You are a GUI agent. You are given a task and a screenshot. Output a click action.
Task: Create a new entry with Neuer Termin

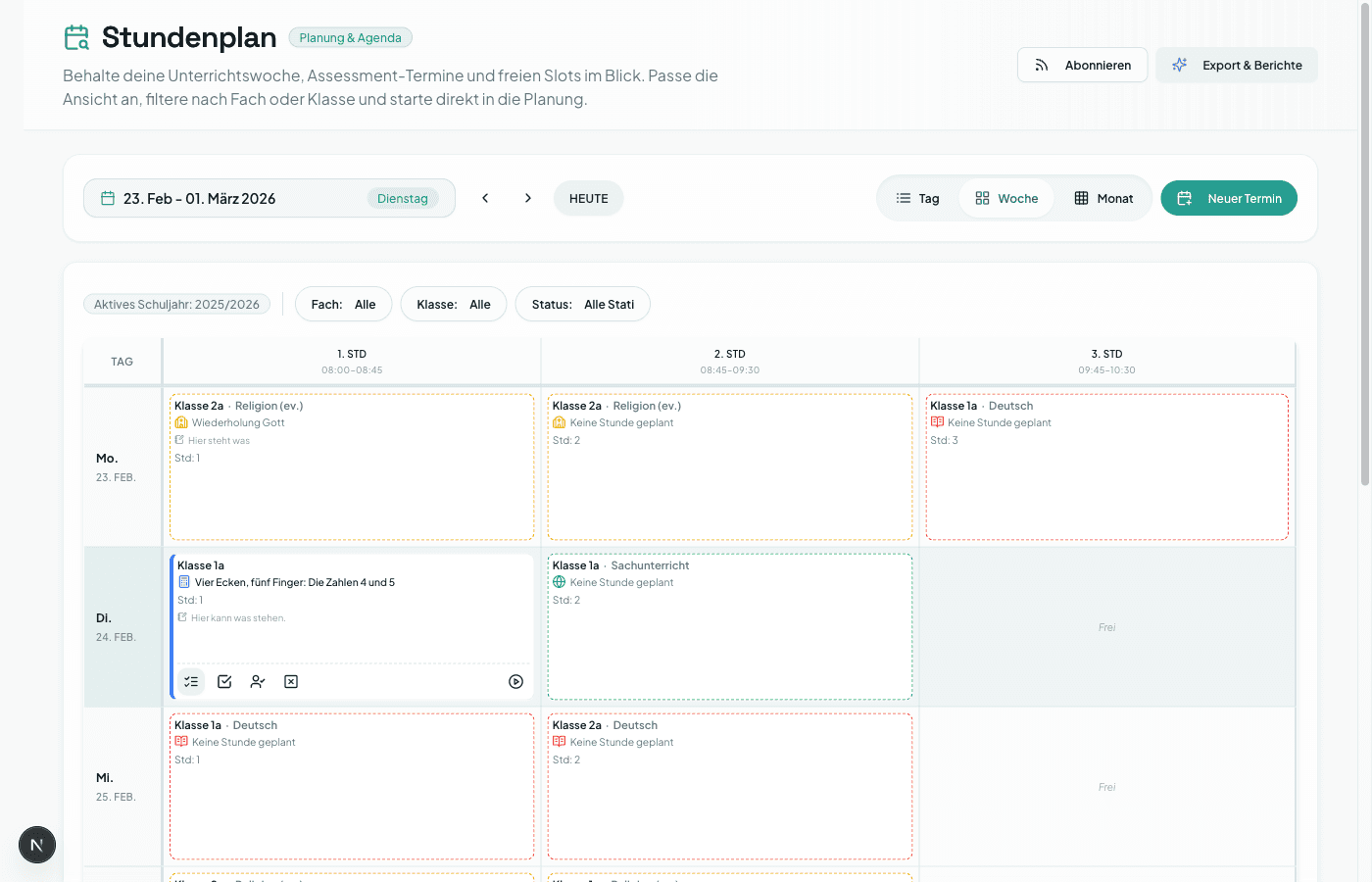[x=1229, y=198]
